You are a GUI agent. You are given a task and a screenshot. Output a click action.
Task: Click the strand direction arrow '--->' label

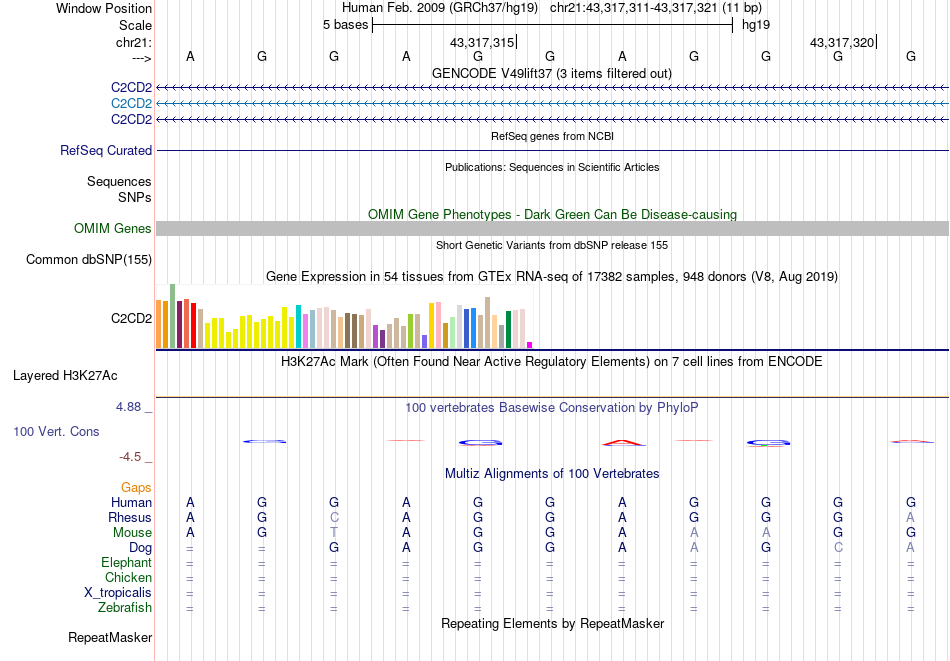pos(142,58)
